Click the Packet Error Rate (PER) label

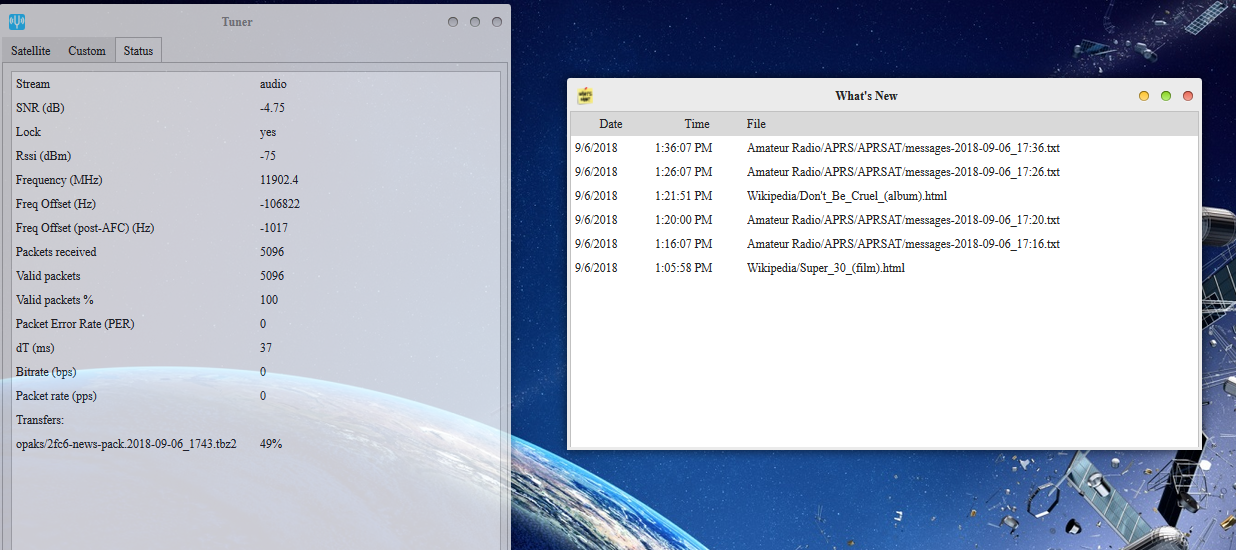75,324
